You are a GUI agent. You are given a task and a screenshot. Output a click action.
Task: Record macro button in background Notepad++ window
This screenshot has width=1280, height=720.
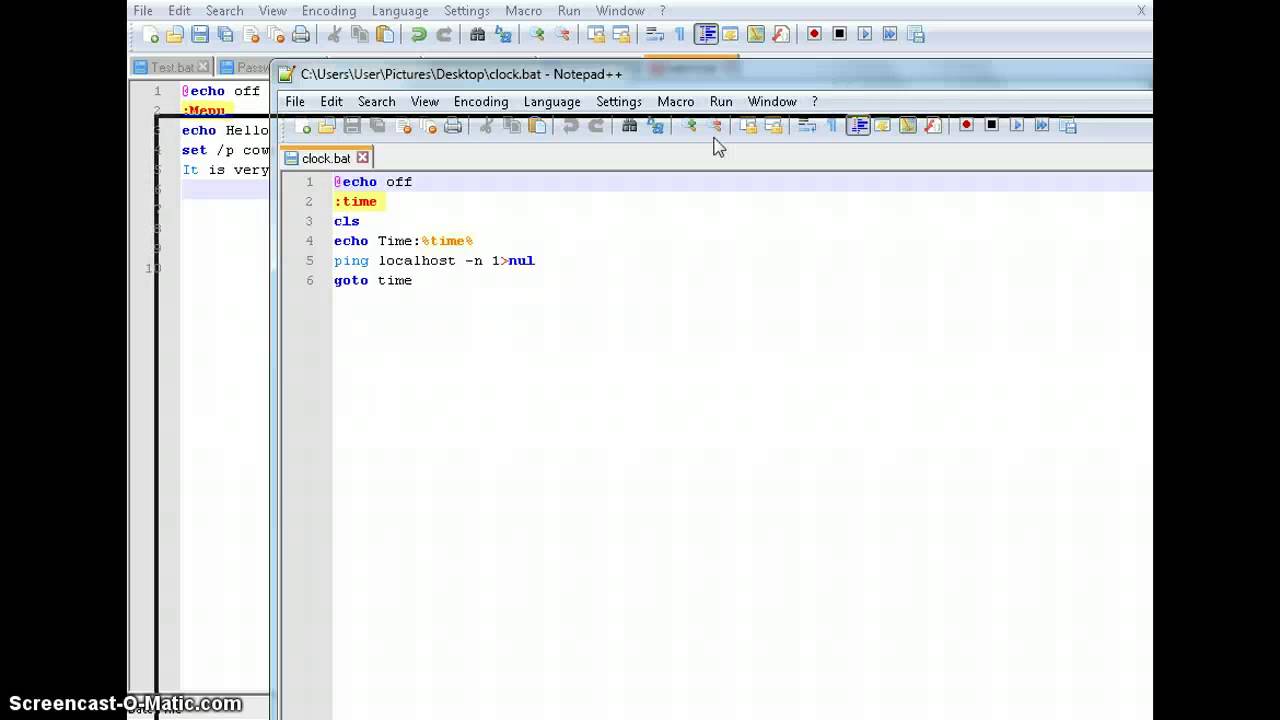814,35
